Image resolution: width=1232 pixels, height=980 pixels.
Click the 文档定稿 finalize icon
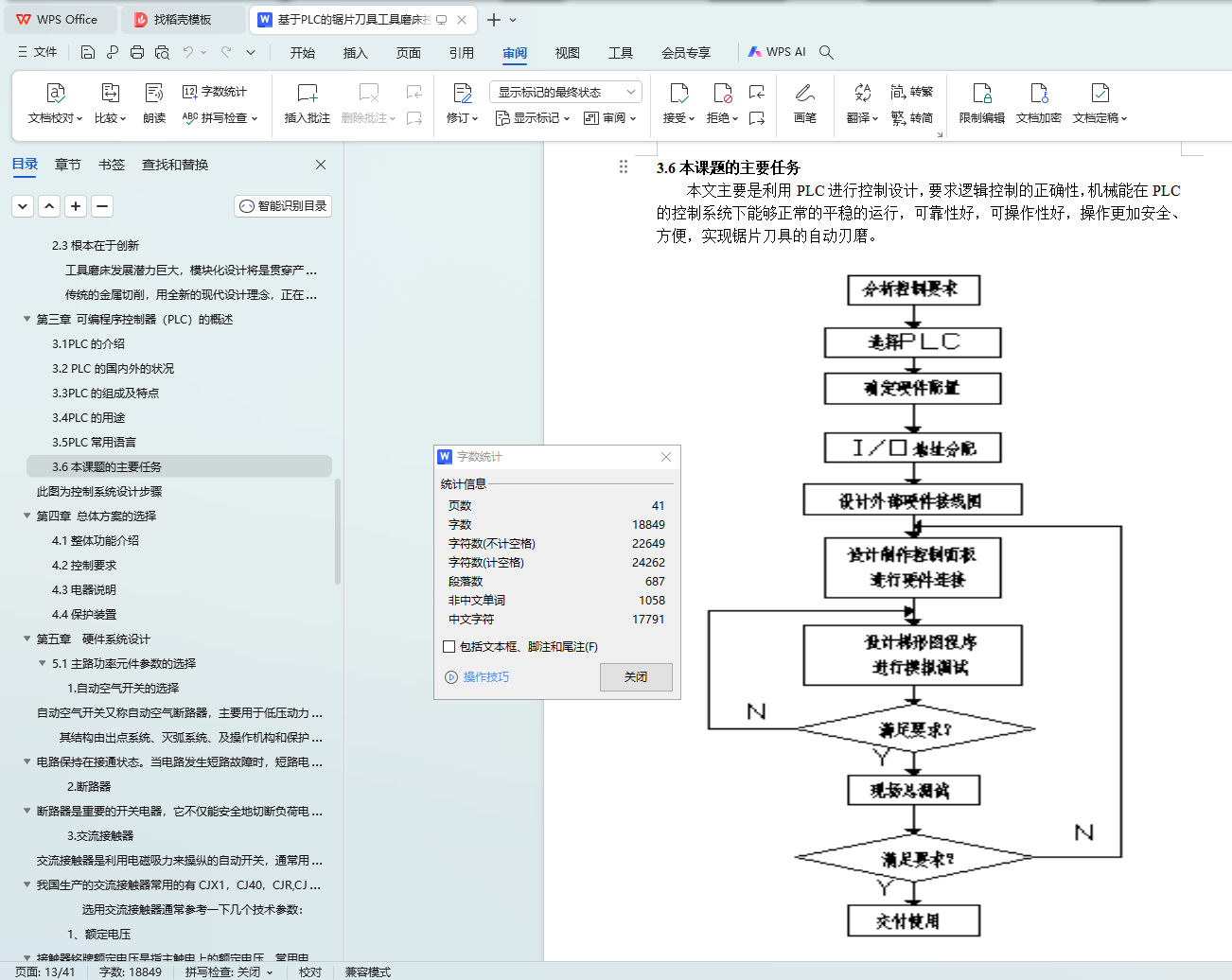[1100, 93]
